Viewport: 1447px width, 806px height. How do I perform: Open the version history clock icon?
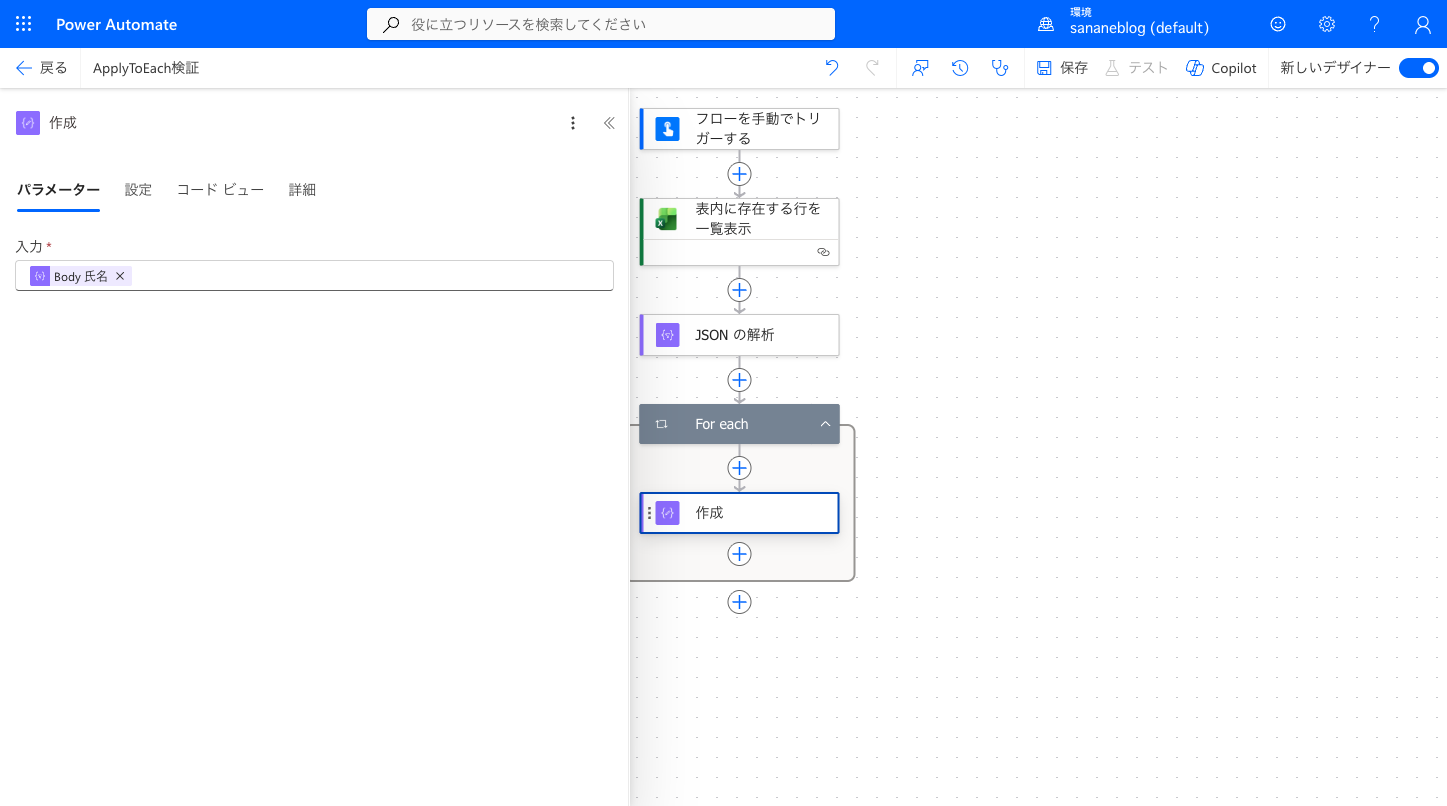coord(960,68)
